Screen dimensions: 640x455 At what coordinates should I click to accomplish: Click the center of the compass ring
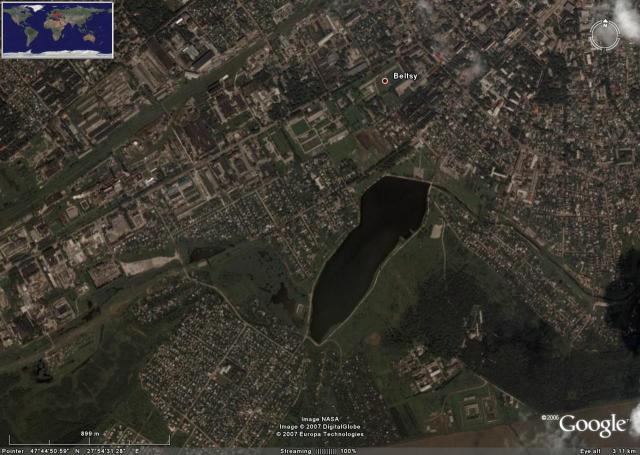point(605,35)
